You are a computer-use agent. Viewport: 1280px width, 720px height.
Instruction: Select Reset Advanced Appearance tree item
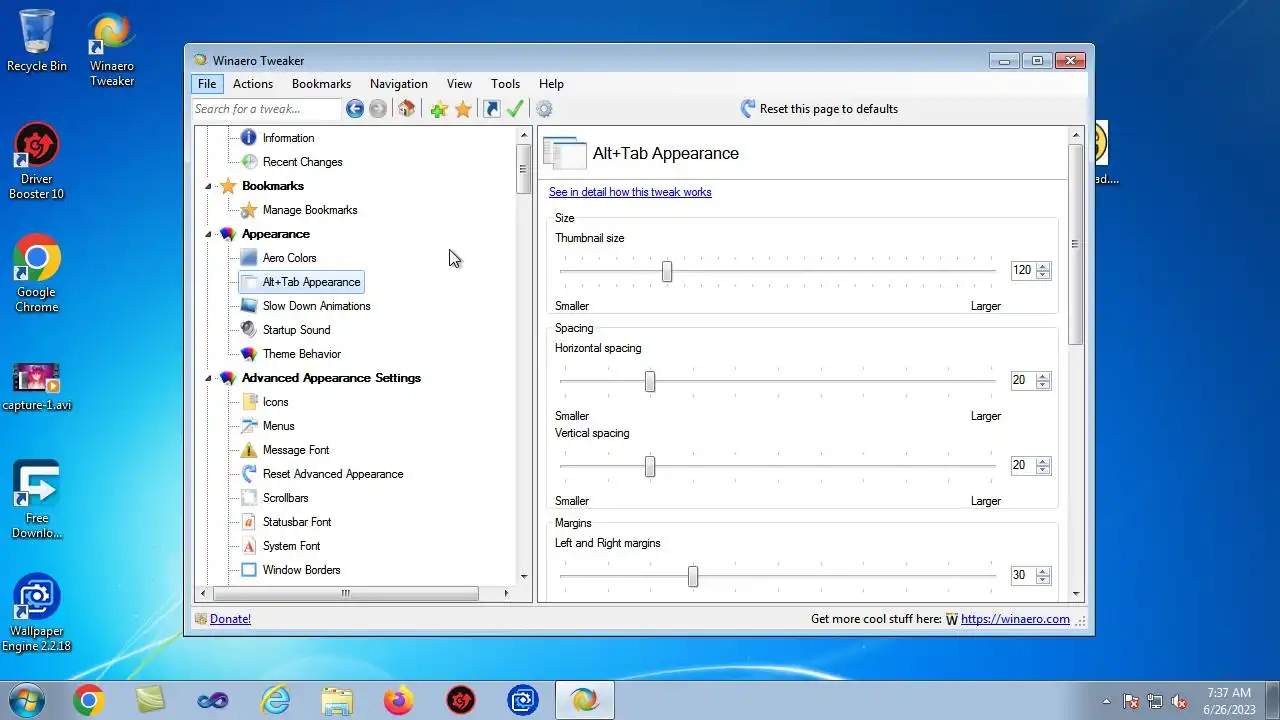[x=333, y=474]
